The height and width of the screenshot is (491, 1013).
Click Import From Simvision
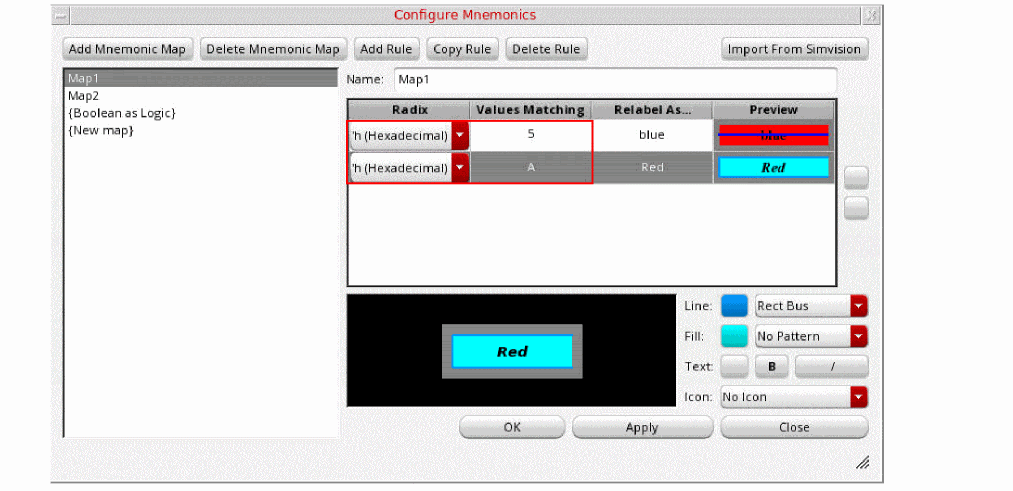point(794,49)
